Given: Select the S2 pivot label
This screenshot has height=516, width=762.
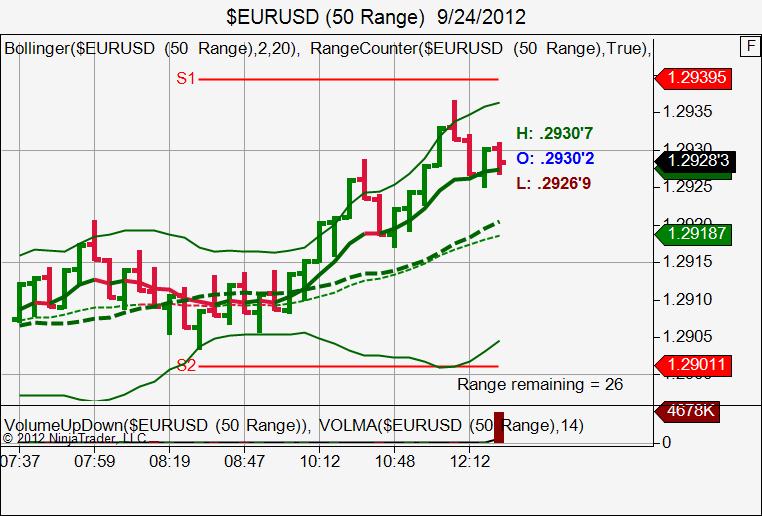Looking at the screenshot, I should (x=186, y=365).
